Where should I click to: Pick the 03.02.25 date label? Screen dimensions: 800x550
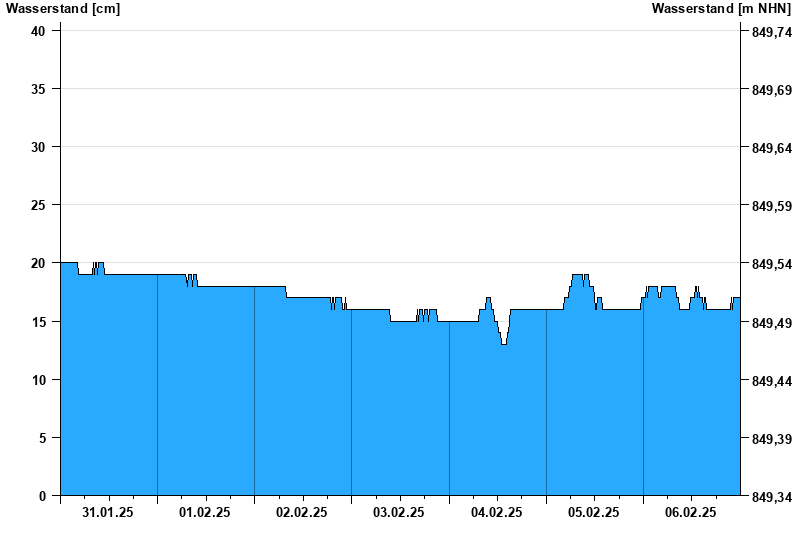pyautogui.click(x=398, y=513)
